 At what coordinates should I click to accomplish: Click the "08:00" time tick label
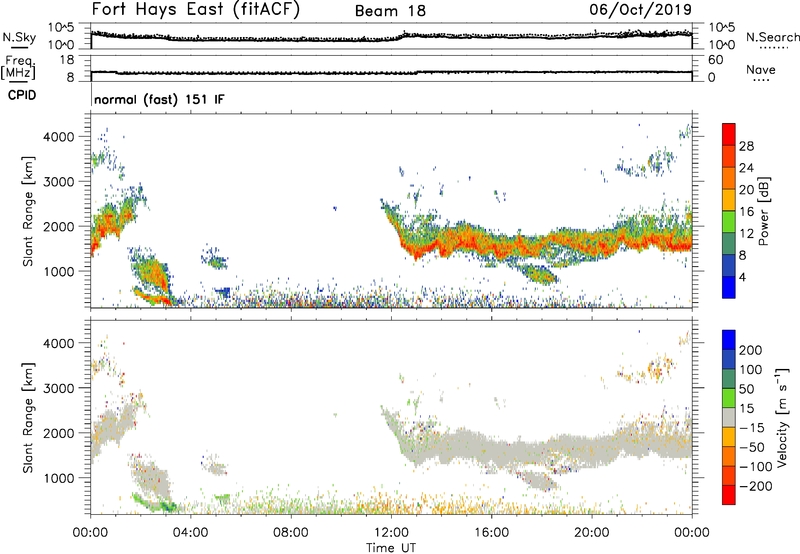[x=291, y=533]
